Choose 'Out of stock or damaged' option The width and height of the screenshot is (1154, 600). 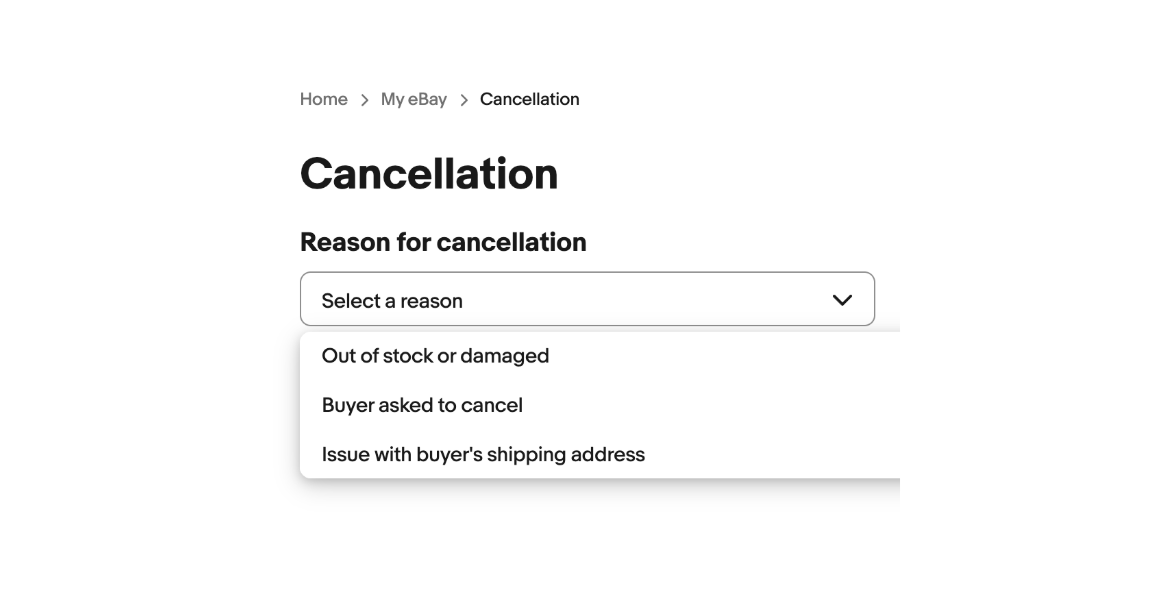pyautogui.click(x=435, y=356)
